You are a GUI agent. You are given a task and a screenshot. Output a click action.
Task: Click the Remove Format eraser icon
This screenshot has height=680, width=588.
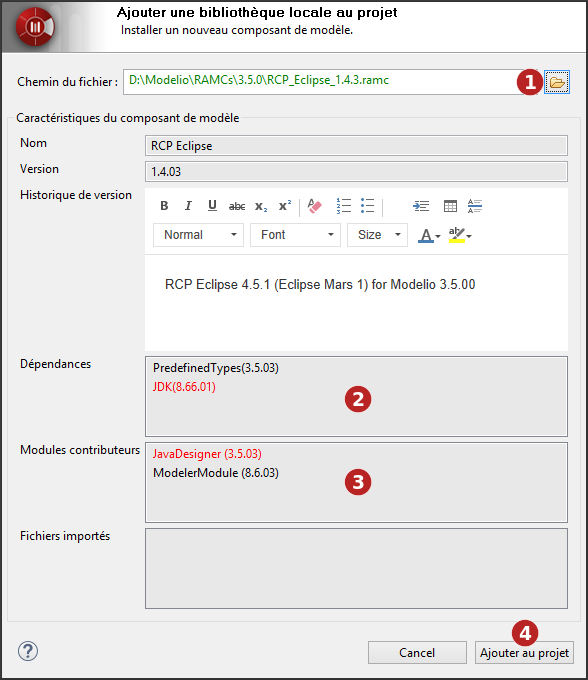tap(314, 206)
